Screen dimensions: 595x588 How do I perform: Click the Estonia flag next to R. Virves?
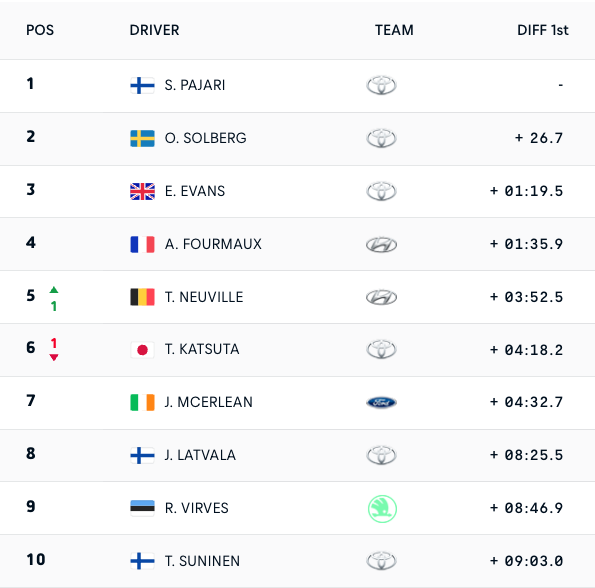coord(142,508)
